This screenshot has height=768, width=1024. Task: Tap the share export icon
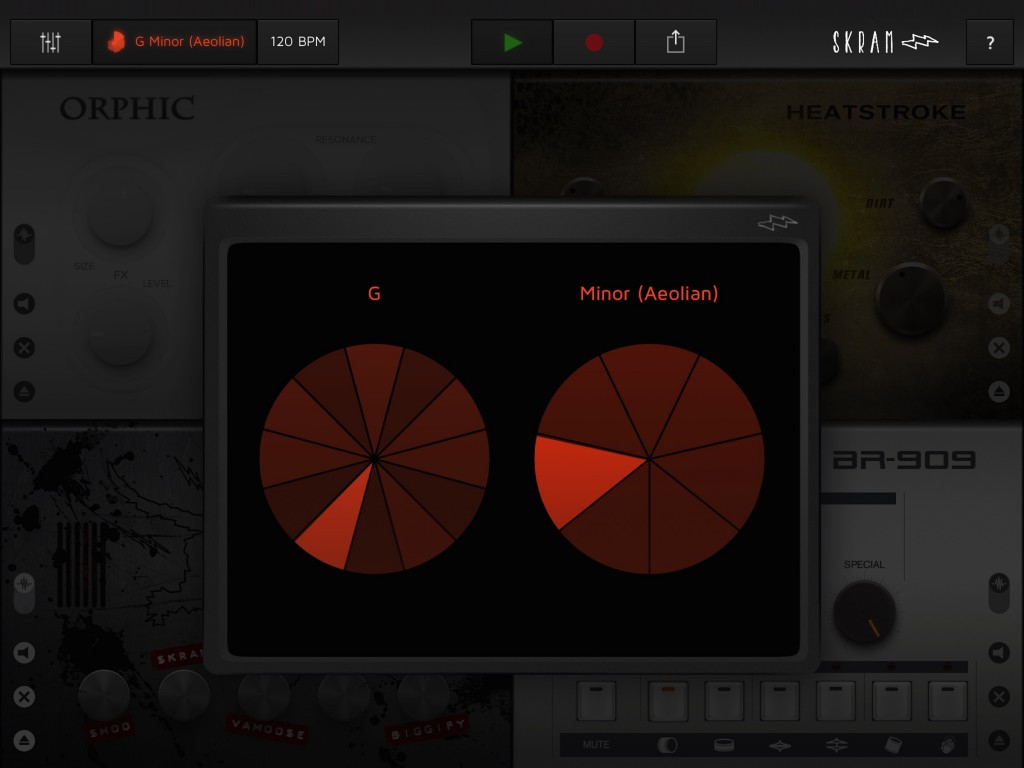[675, 43]
